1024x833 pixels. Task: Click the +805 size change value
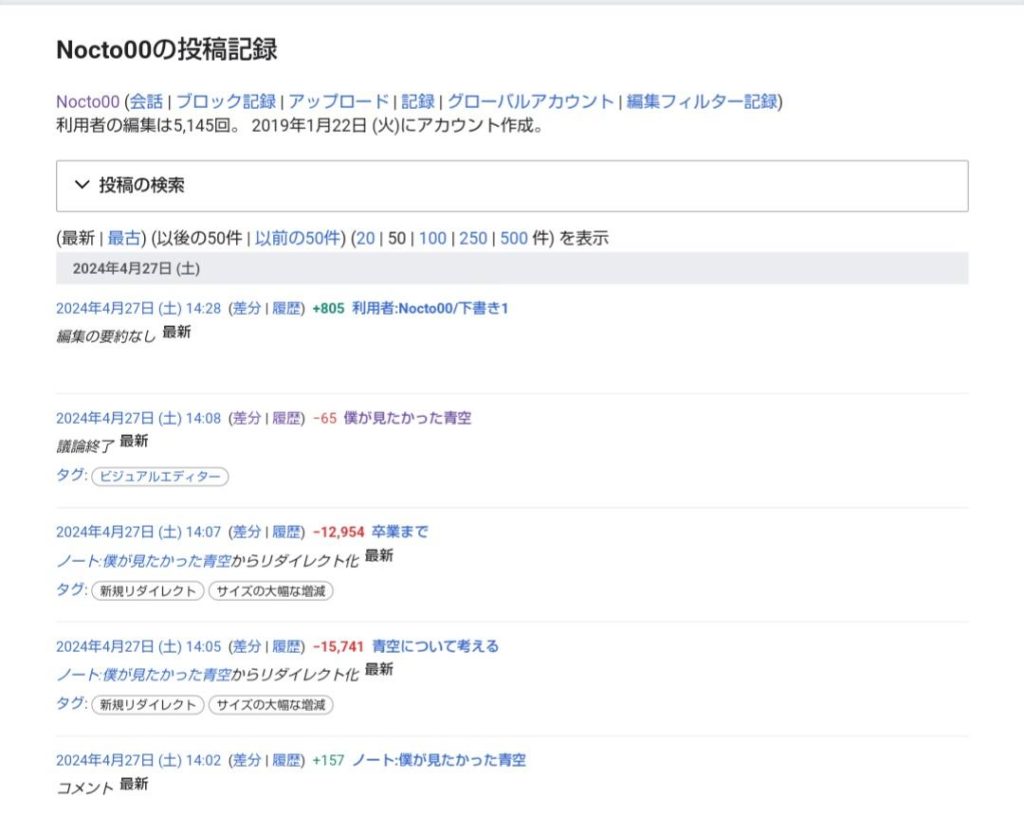click(x=328, y=308)
